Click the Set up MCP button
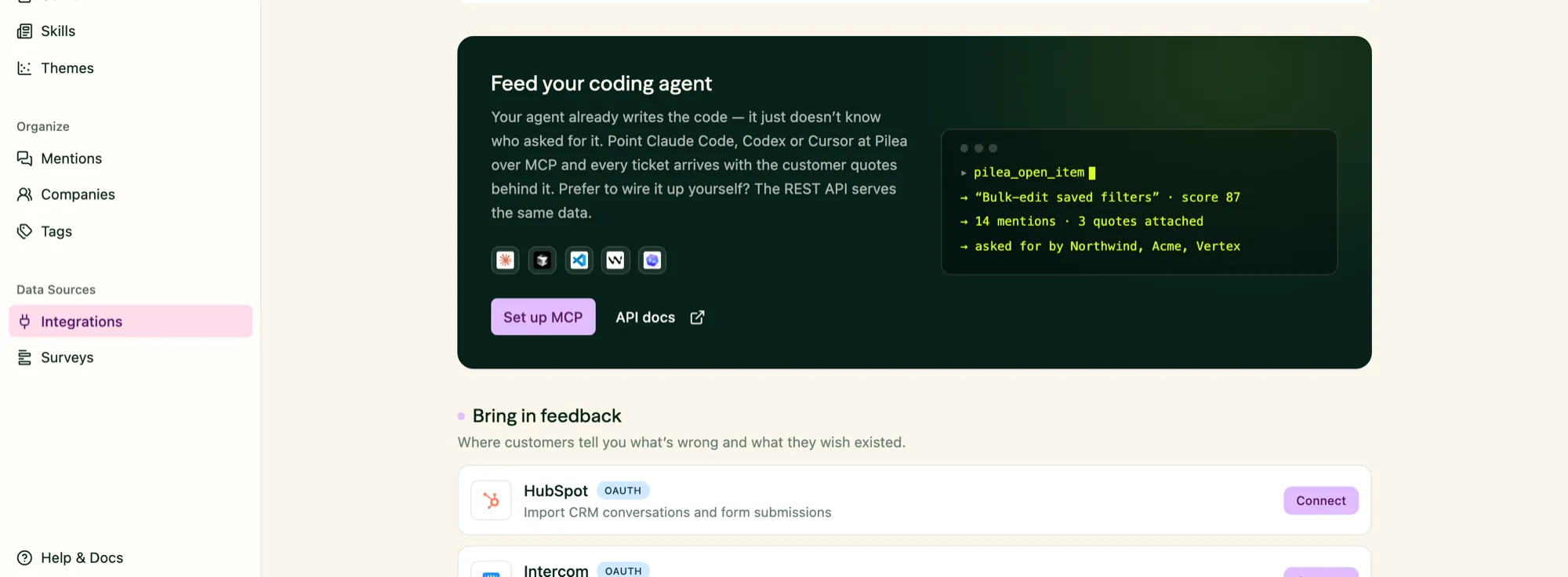The image size is (1568, 577). click(x=543, y=317)
